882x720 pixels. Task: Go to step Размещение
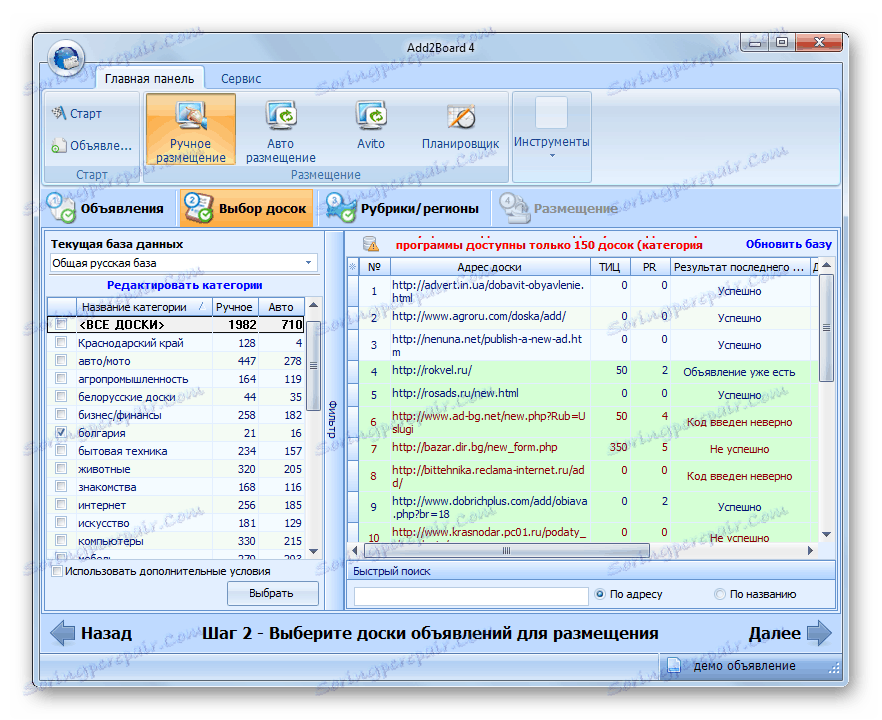[x=559, y=209]
